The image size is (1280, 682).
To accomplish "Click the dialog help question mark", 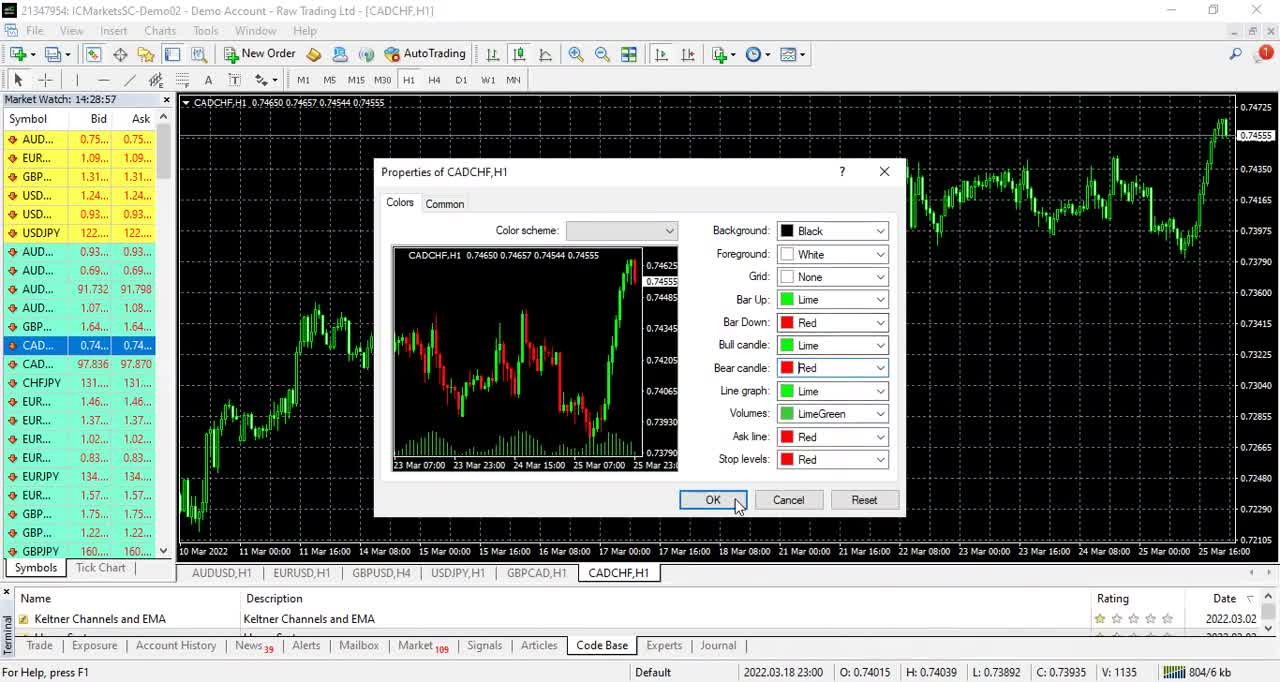I will tap(842, 172).
